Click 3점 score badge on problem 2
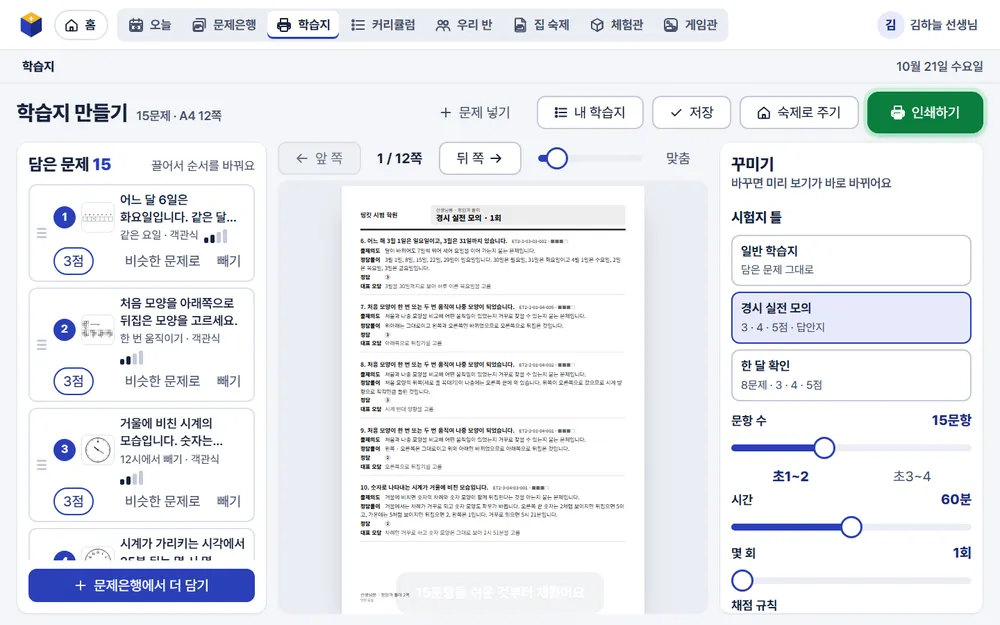The width and height of the screenshot is (1000, 625). pyautogui.click(x=73, y=381)
